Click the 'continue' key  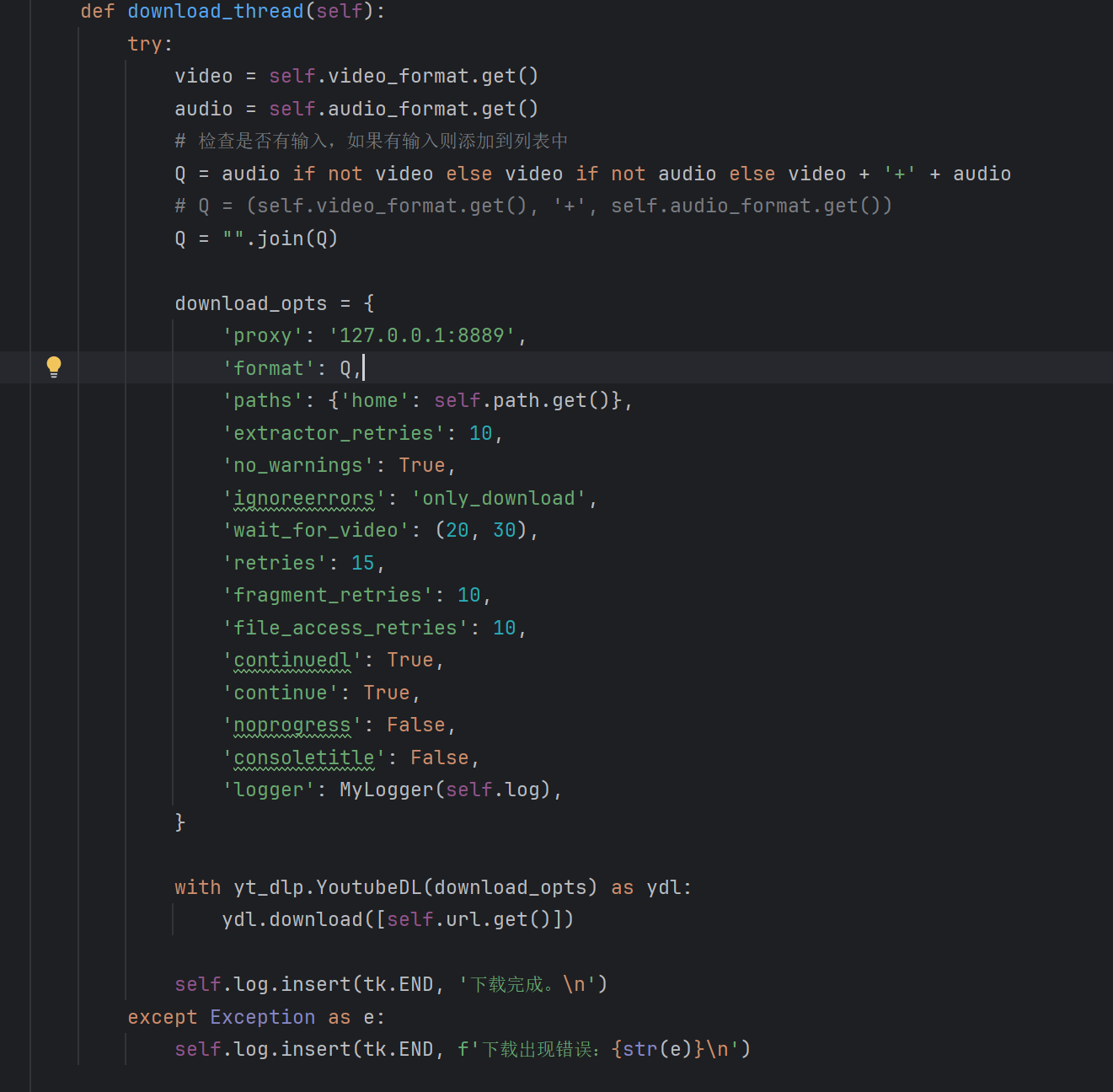pyautogui.click(x=281, y=693)
